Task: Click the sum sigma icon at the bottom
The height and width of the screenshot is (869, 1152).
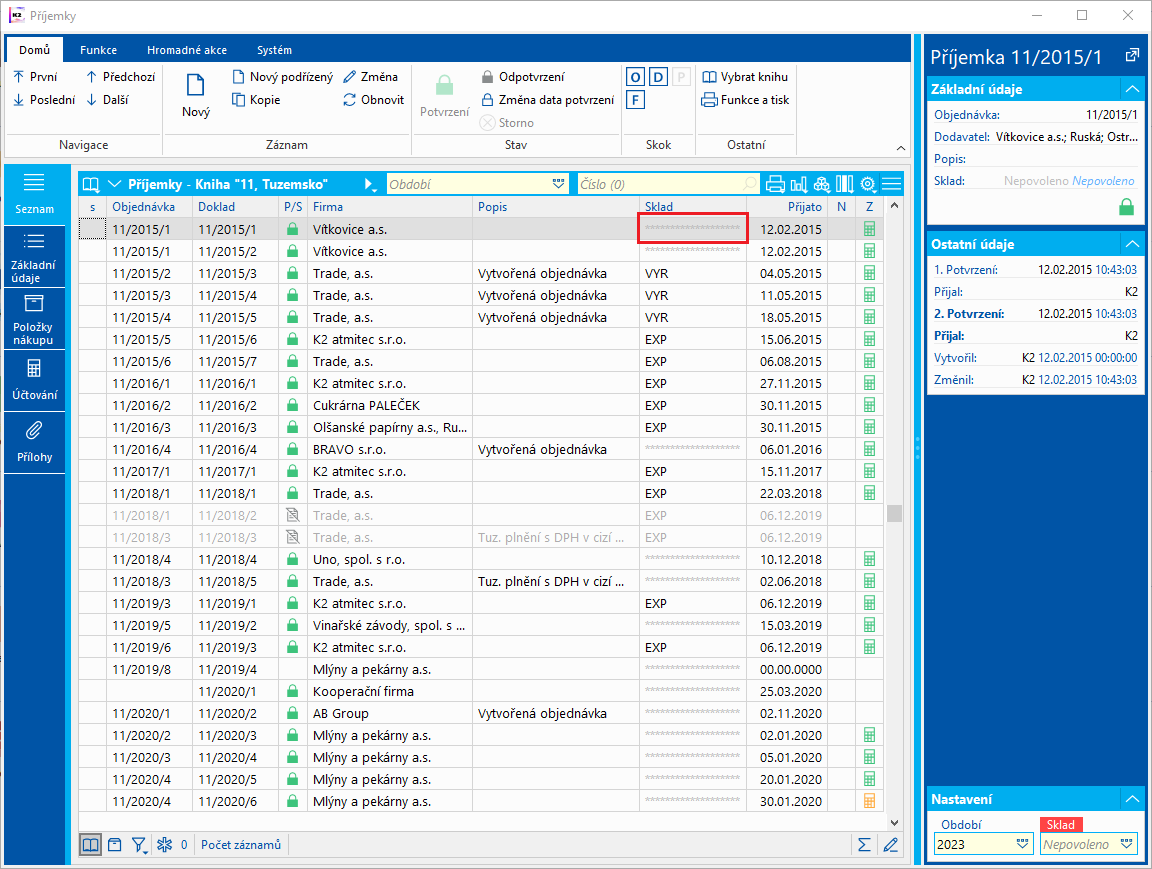Action: [x=864, y=845]
